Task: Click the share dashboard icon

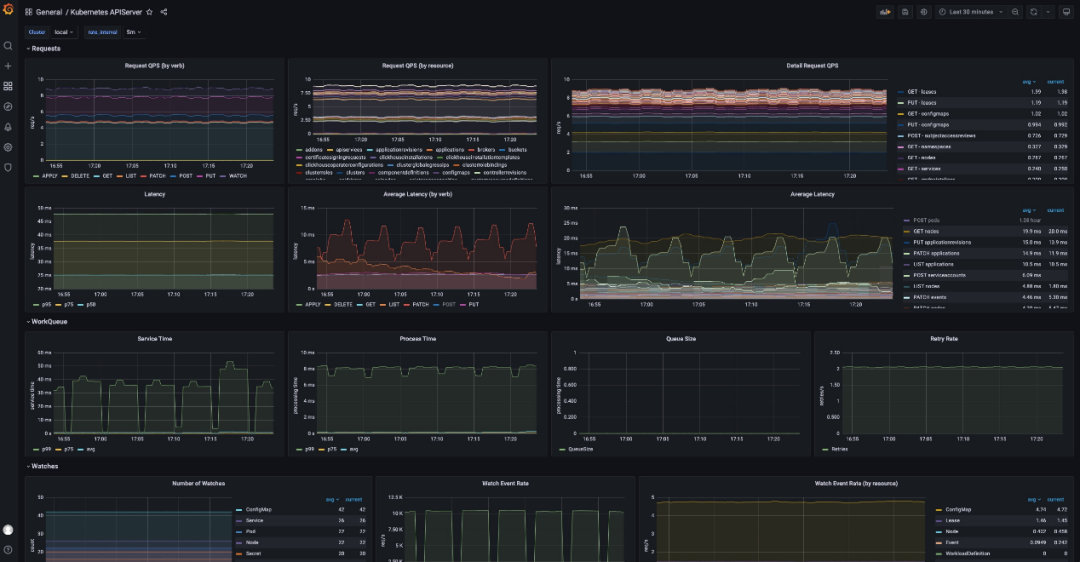Action: pos(164,12)
